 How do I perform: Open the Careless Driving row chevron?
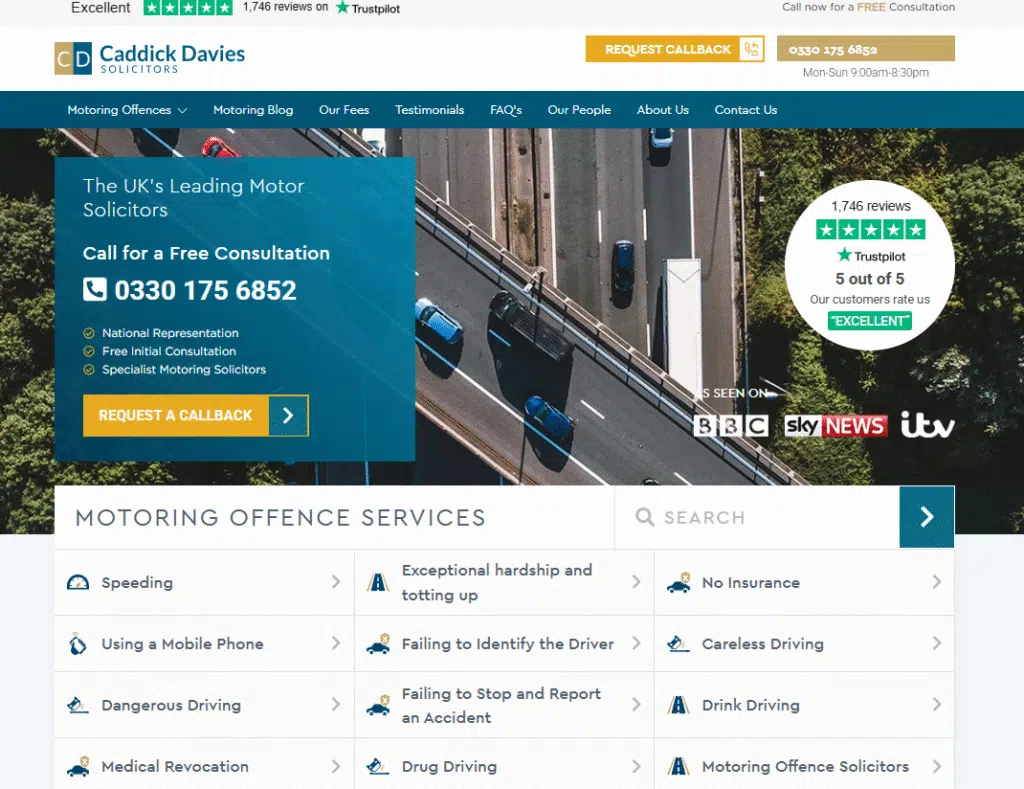point(936,643)
